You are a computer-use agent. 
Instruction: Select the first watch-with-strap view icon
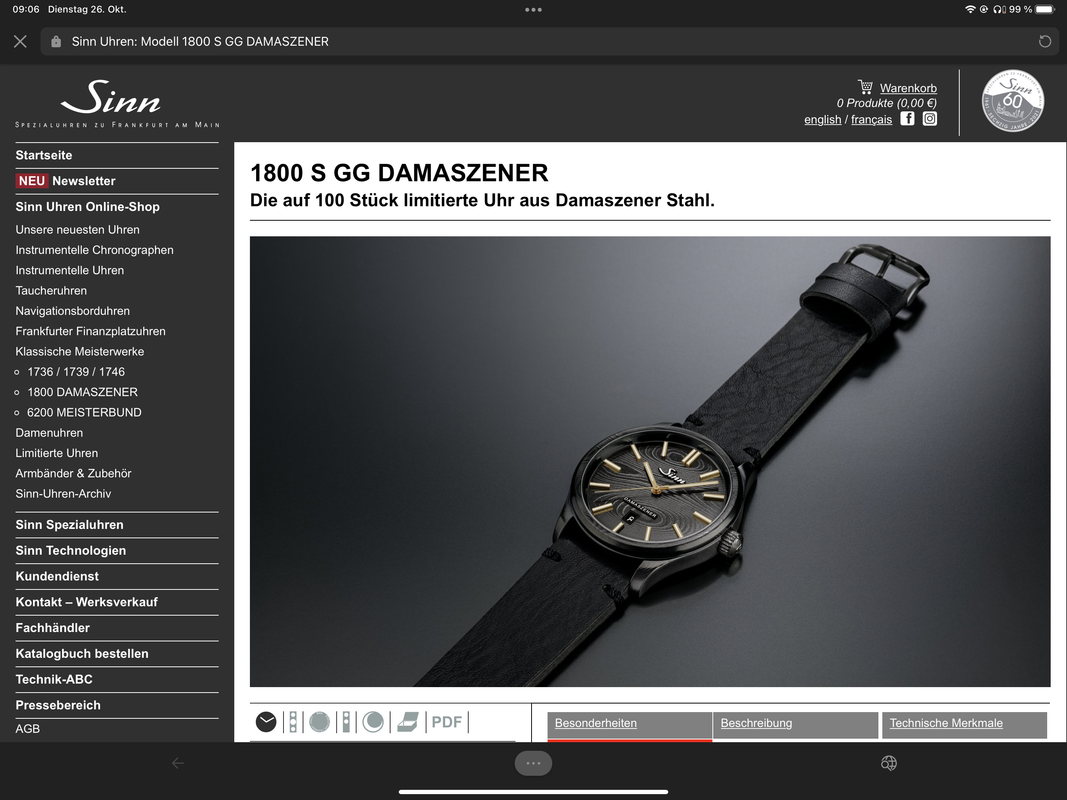tap(293, 722)
